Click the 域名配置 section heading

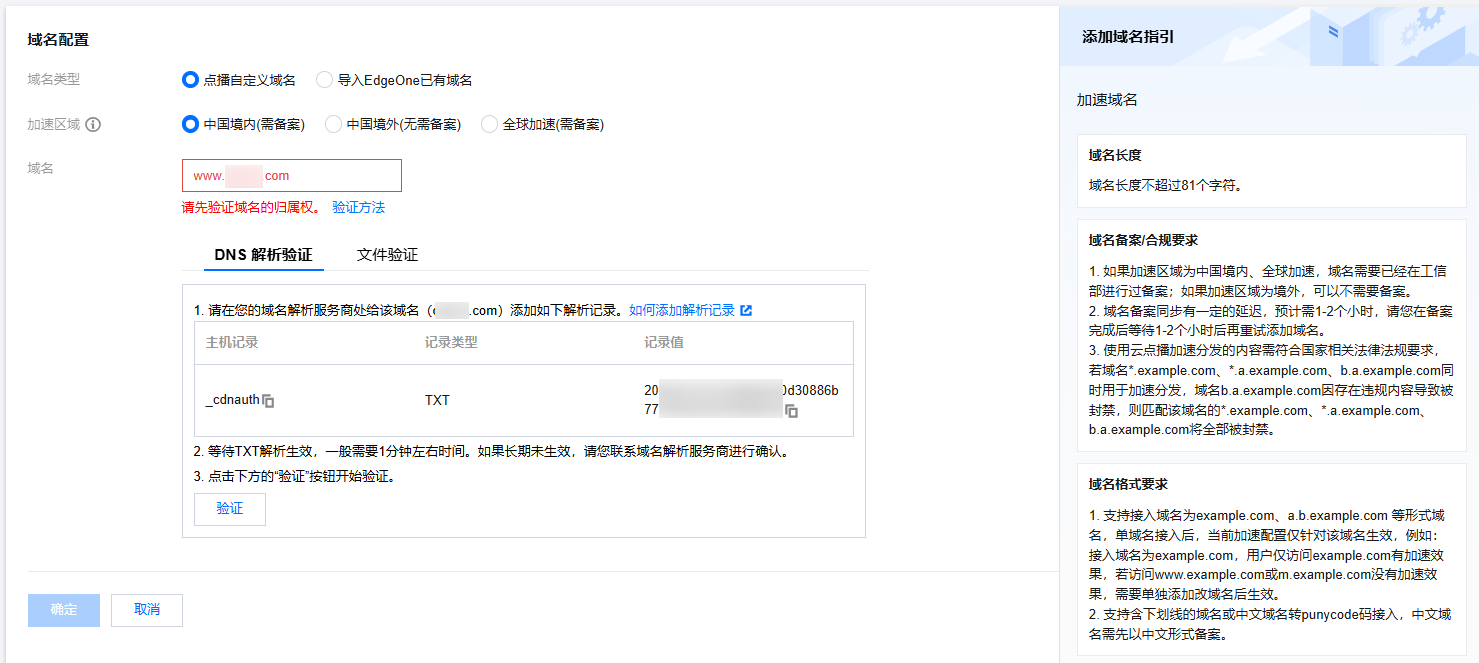pyautogui.click(x=58, y=40)
